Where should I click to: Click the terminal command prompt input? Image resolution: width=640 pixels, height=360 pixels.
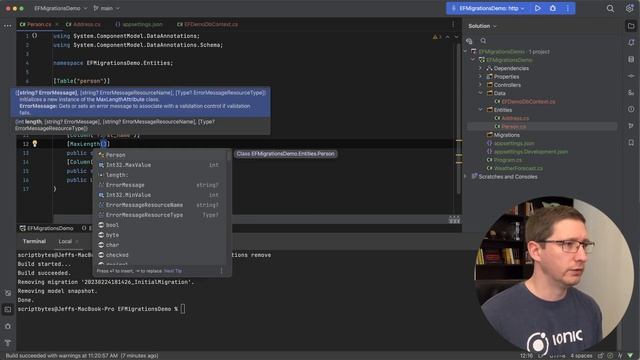183,309
